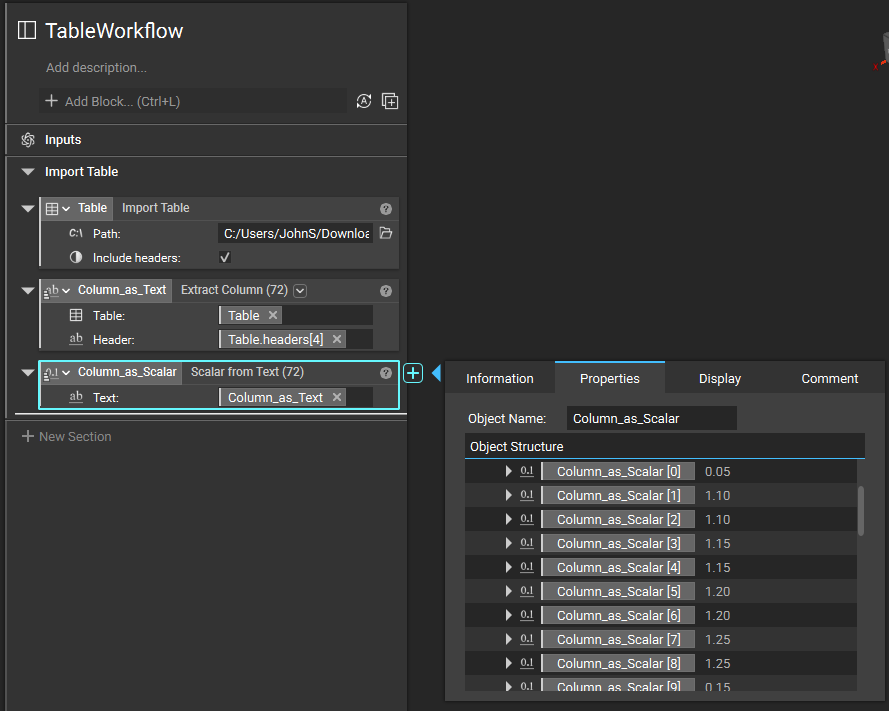Click the Inputs section header
This screenshot has height=711, width=889.
pos(206,139)
